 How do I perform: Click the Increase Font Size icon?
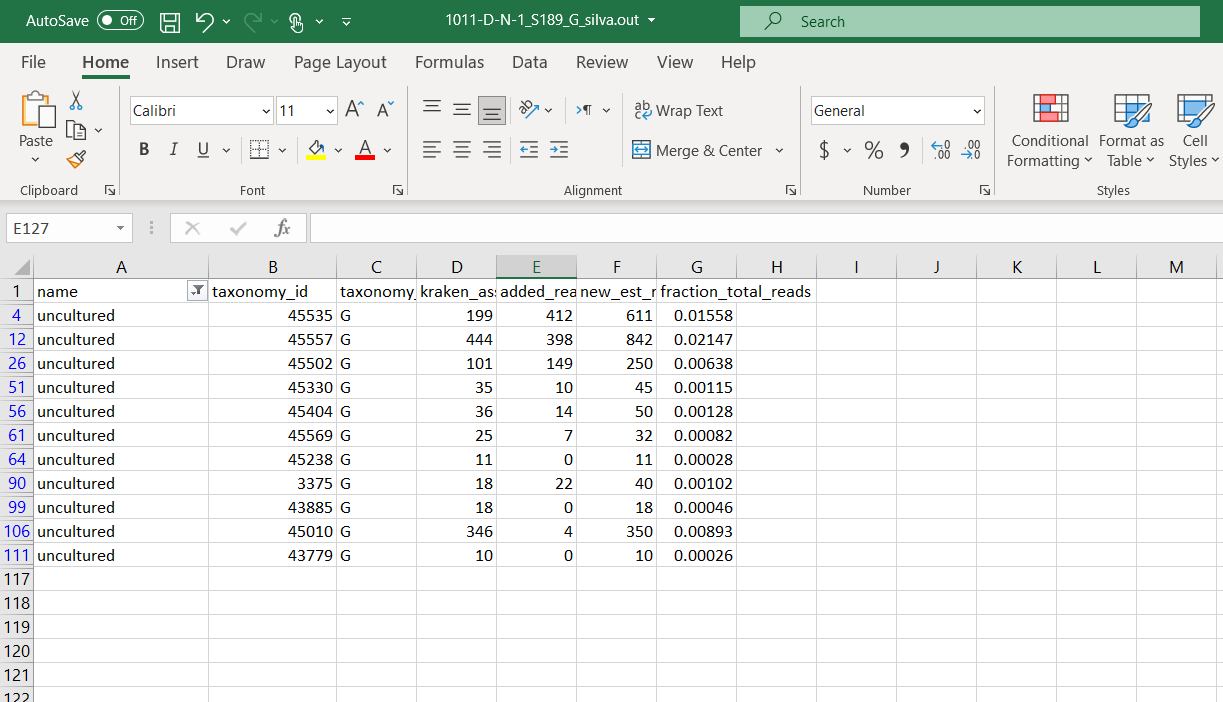[353, 110]
